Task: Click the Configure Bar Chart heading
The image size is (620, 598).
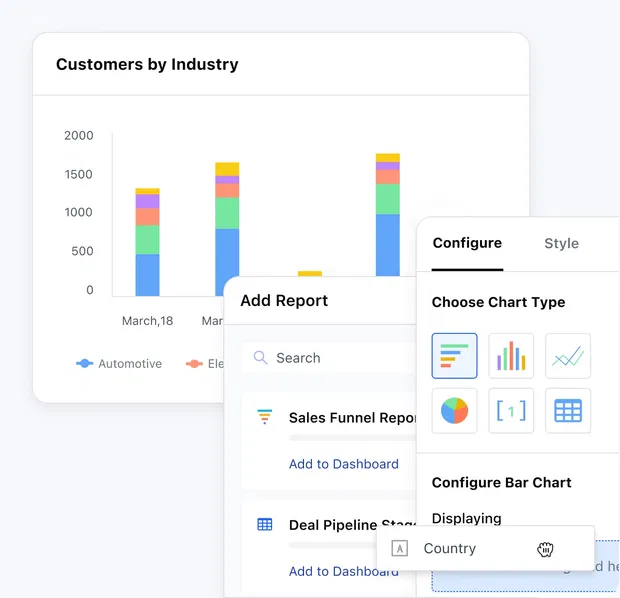Action: pyautogui.click(x=501, y=483)
